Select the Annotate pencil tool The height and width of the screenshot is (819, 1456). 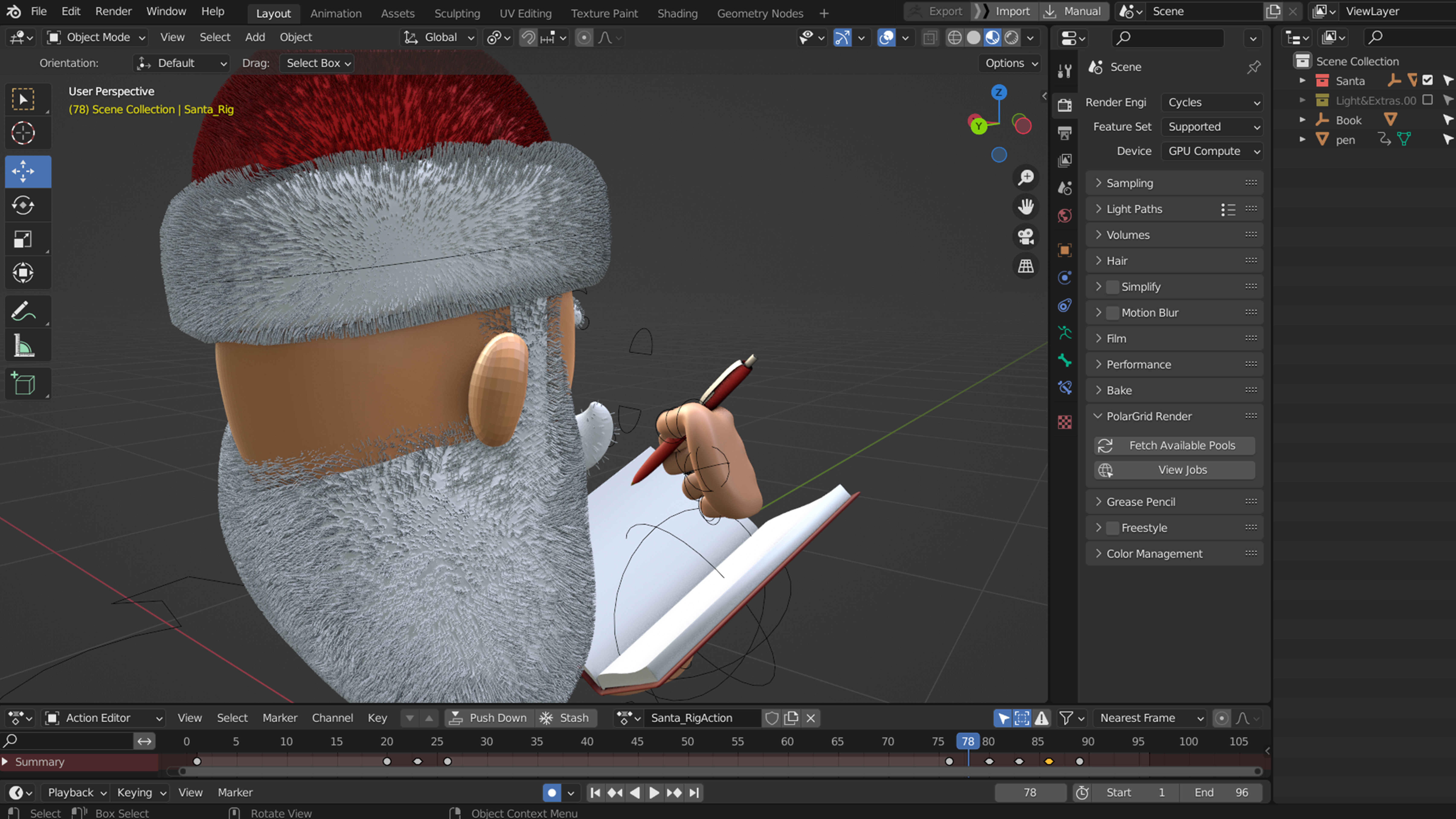pos(23,311)
